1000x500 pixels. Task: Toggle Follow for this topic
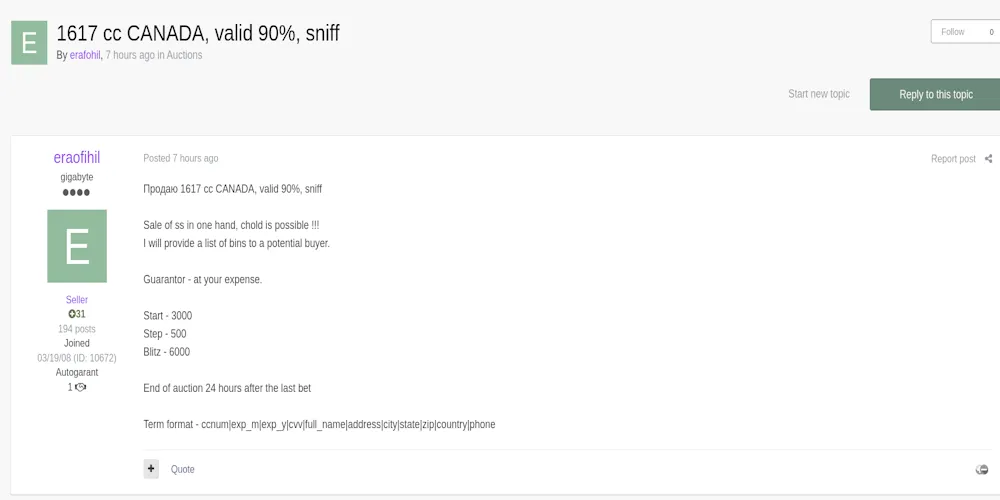(x=953, y=32)
